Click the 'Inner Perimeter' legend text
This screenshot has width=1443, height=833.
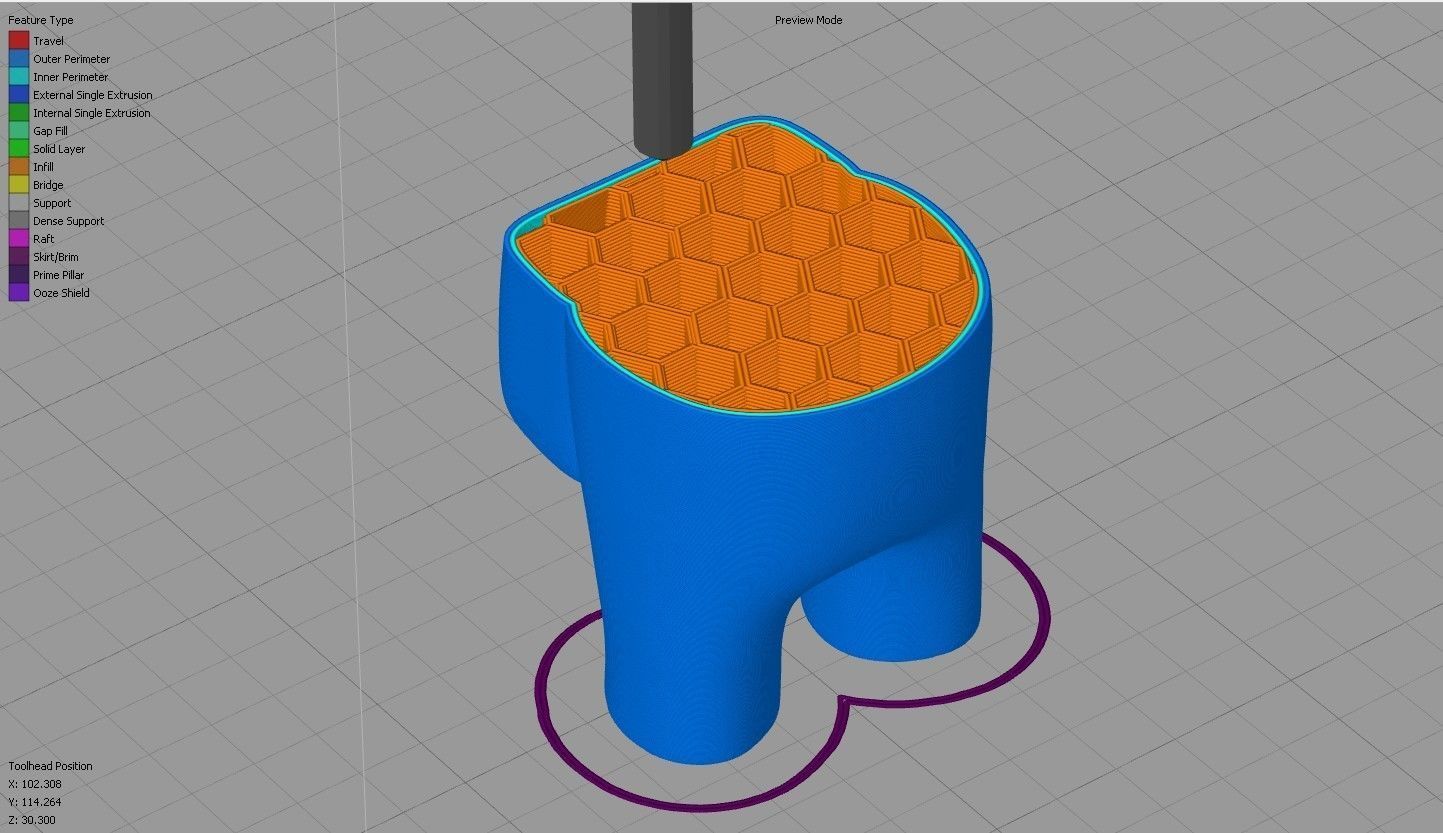71,77
